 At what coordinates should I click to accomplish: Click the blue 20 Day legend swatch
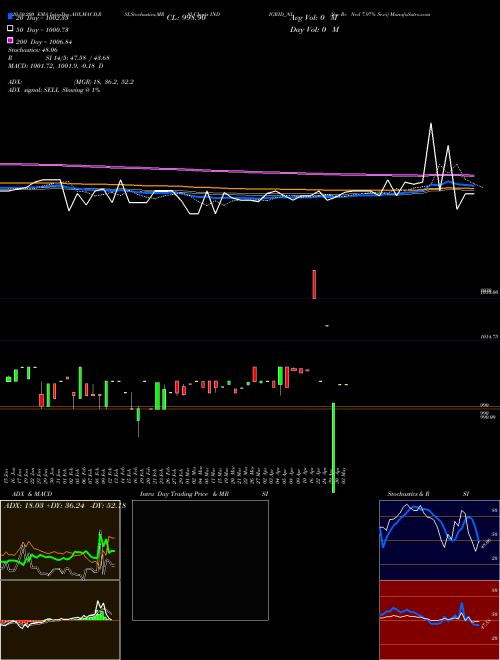point(10,17)
